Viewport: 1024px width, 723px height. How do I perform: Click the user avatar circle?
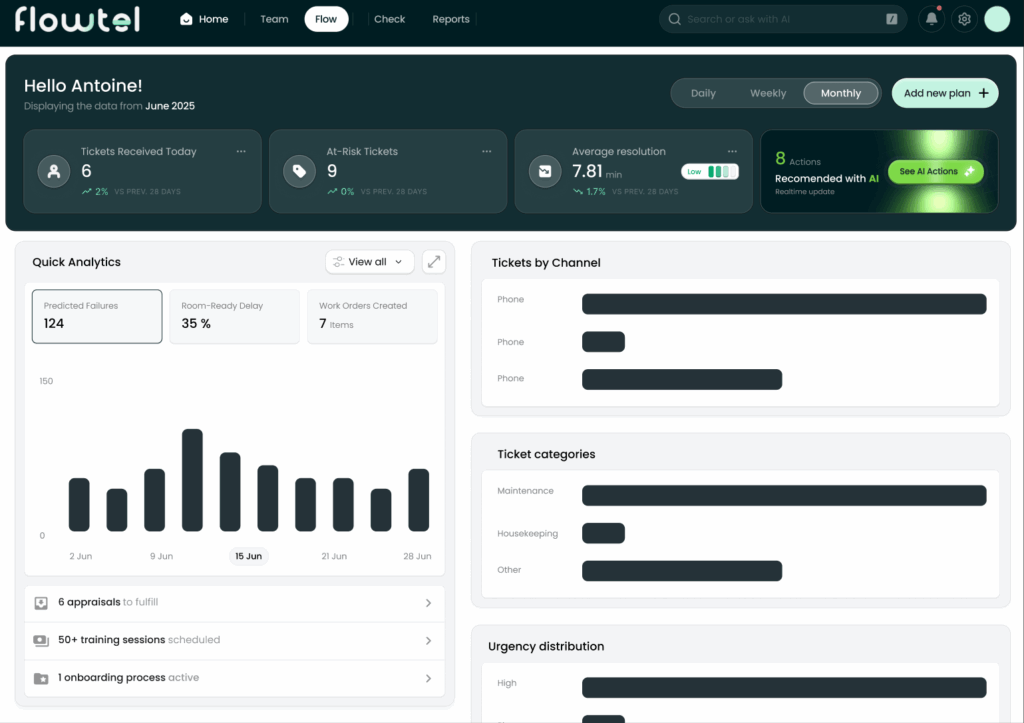(x=997, y=19)
